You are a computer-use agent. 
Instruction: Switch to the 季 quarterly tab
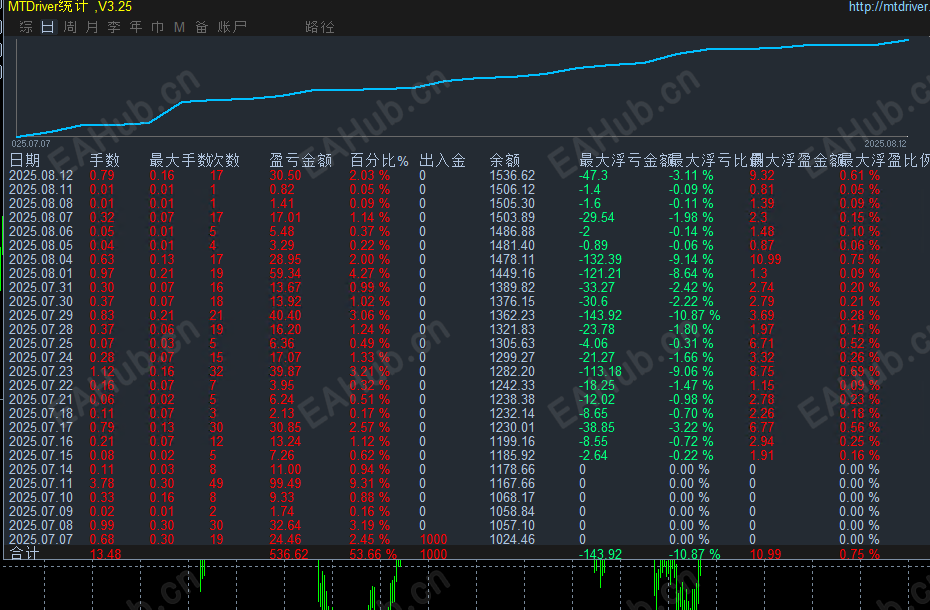pos(114,27)
